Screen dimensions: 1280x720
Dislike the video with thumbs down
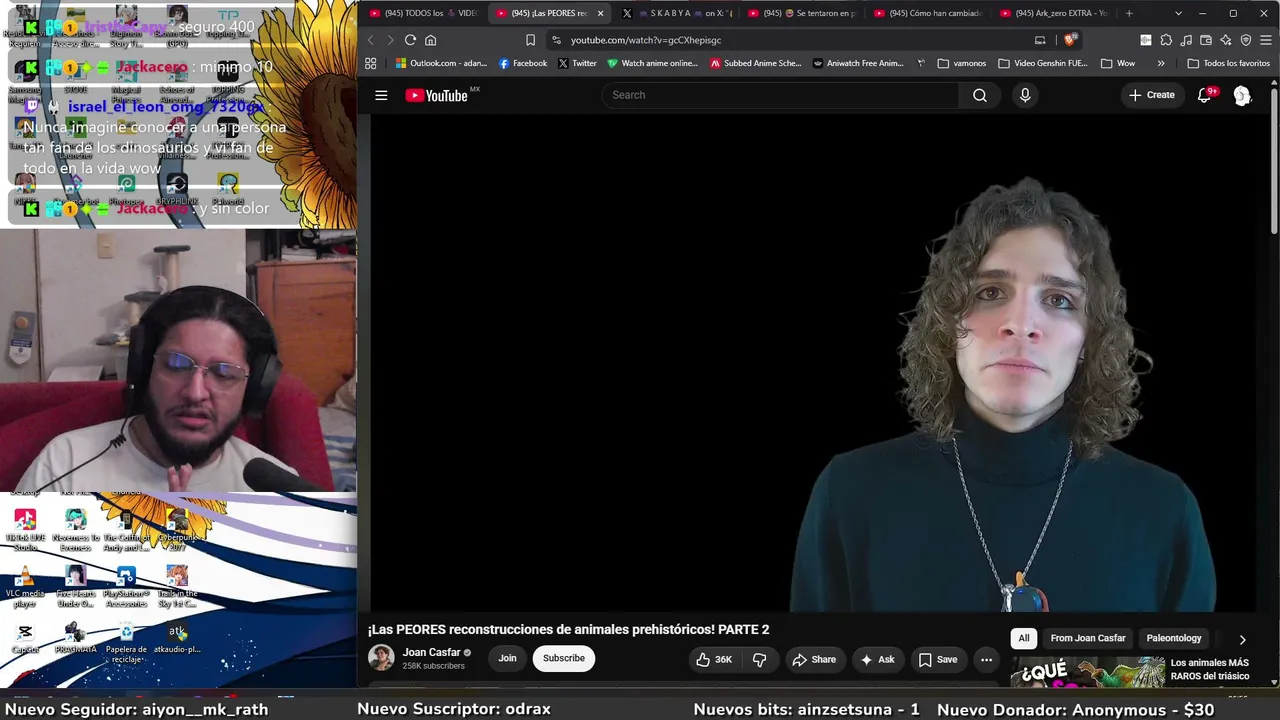pyautogui.click(x=760, y=659)
